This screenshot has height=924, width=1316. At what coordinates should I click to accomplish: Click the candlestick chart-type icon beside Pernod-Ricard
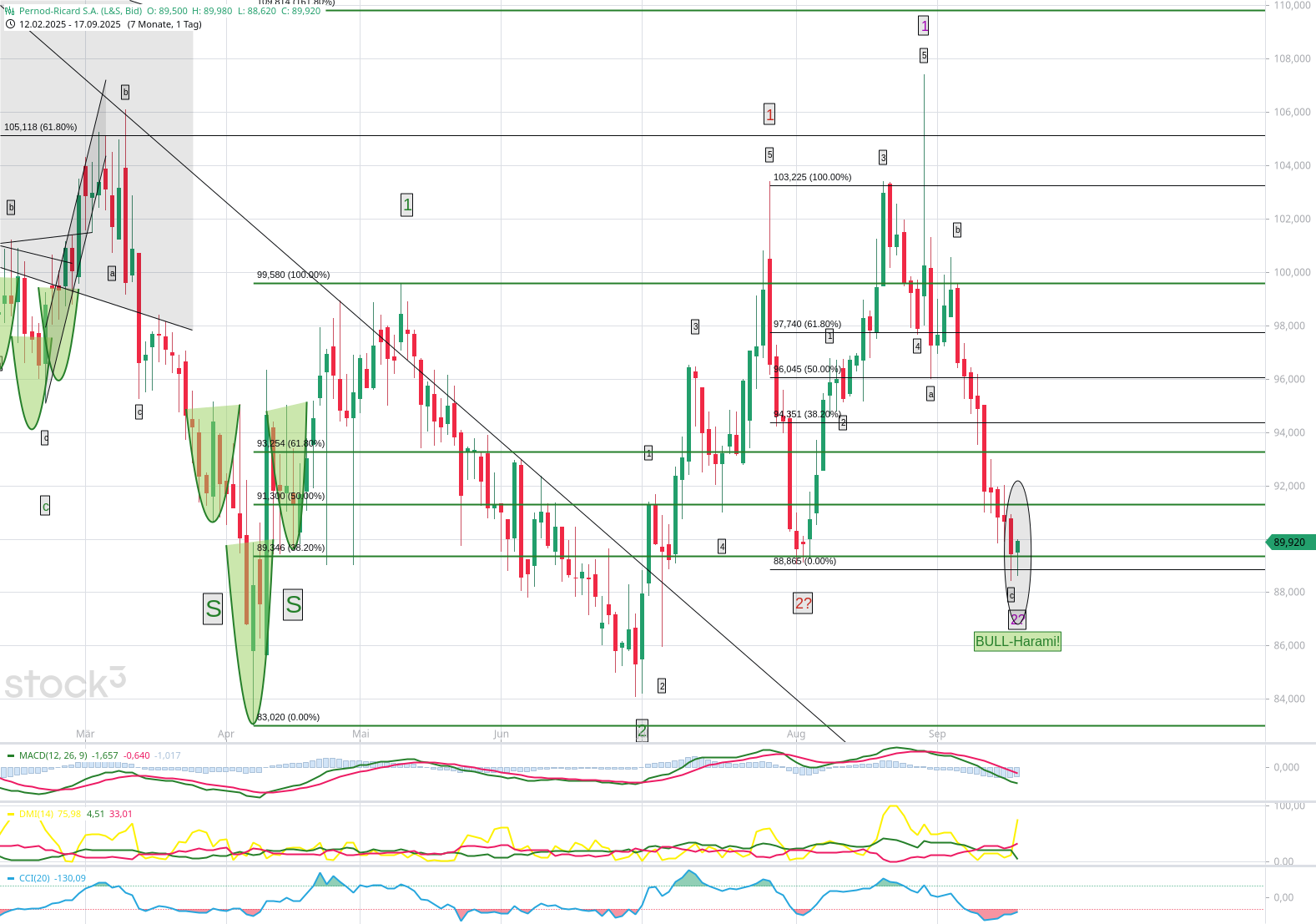pos(10,11)
